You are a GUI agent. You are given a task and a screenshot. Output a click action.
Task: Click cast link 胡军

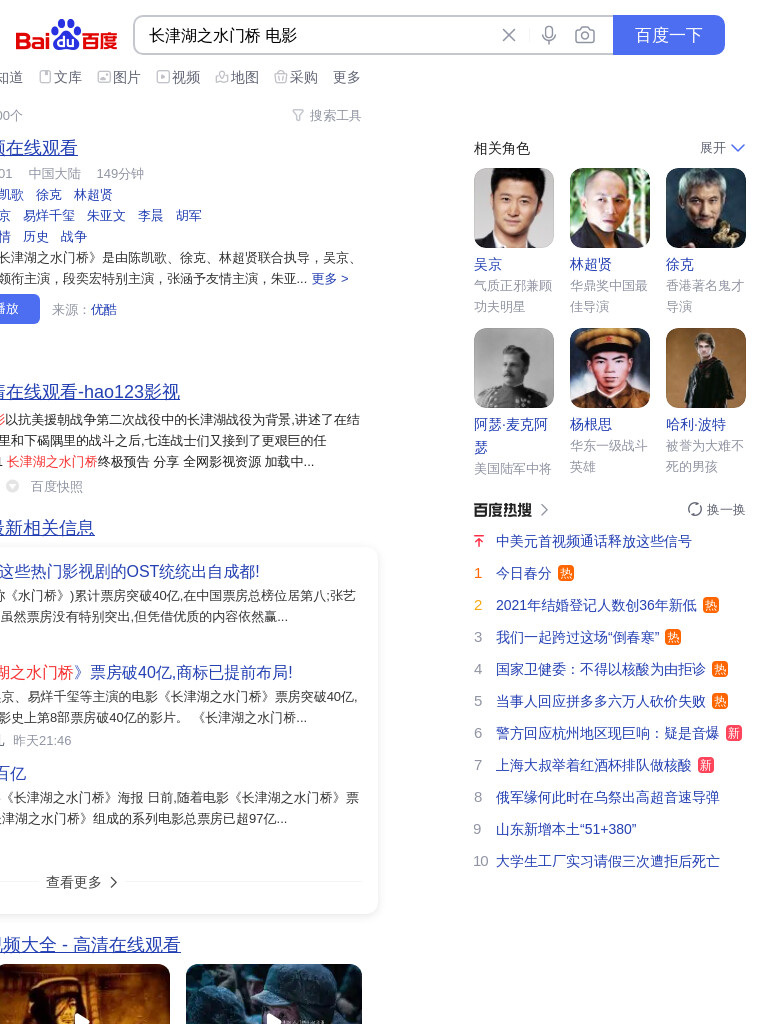point(189,216)
